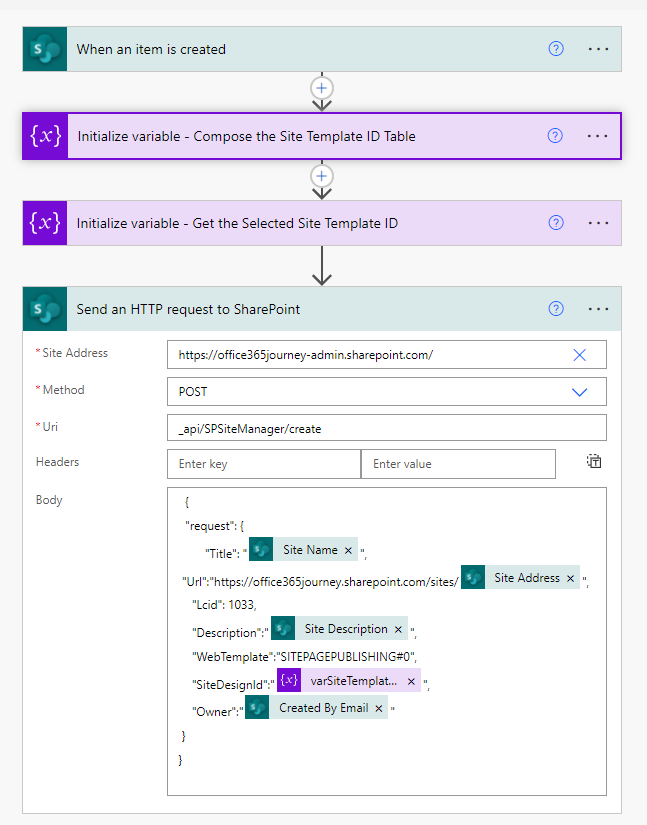Switch Headers to text mode
This screenshot has height=825, width=647.
pyautogui.click(x=594, y=461)
